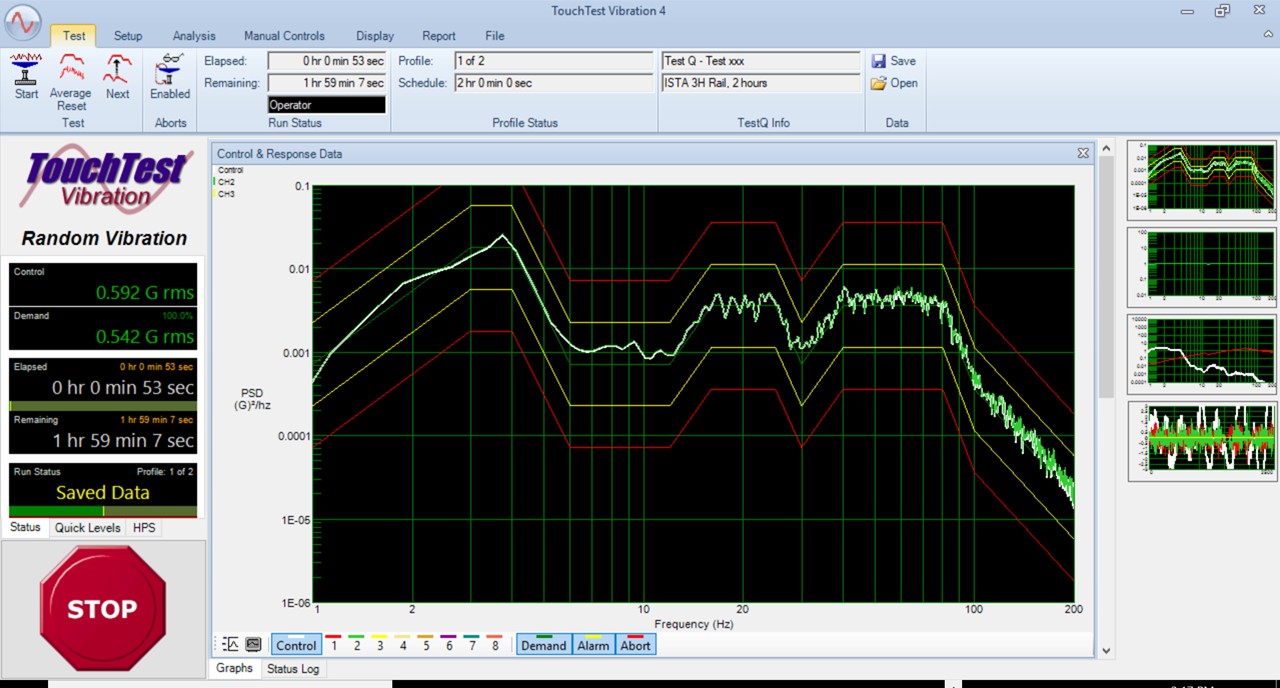The image size is (1280, 688).
Task: Toggle the Alarm limit lines
Action: point(593,645)
